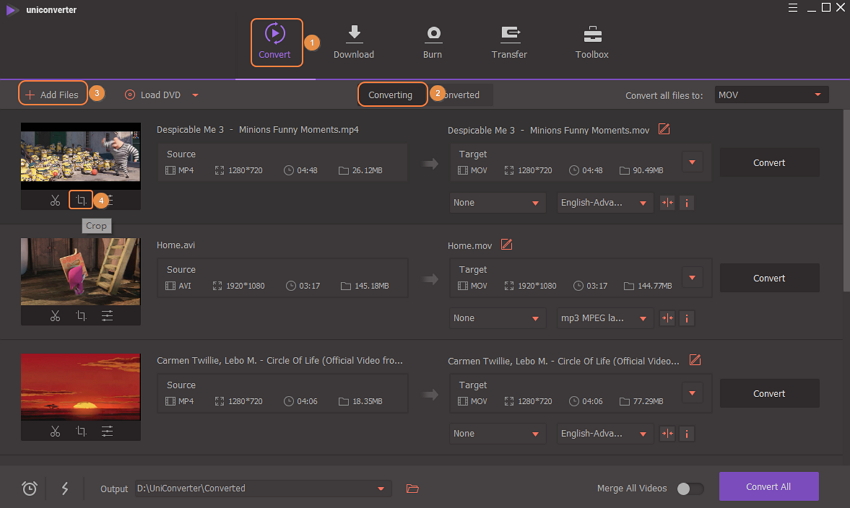Rename the Circle Of Life output file

[695, 359]
